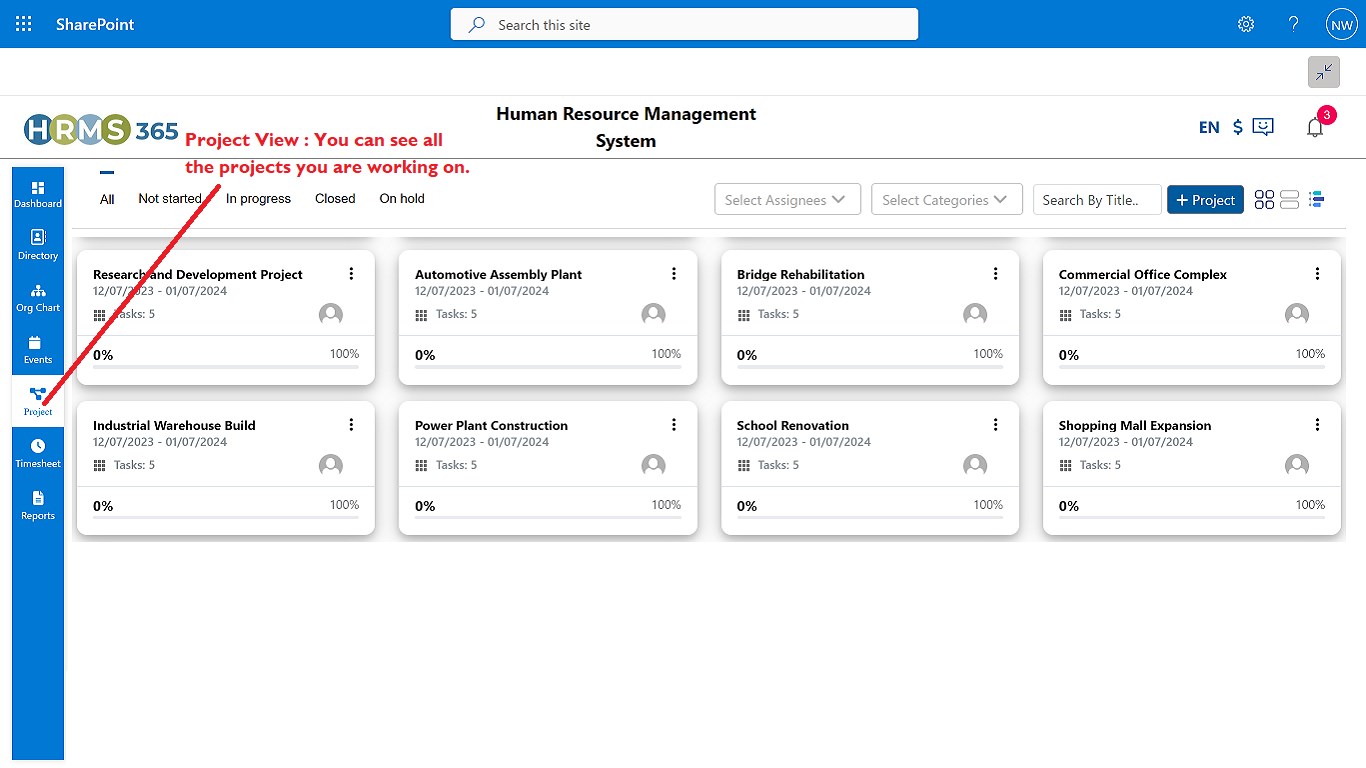1366x768 pixels.
Task: Switch to grid card view
Action: click(x=1264, y=200)
